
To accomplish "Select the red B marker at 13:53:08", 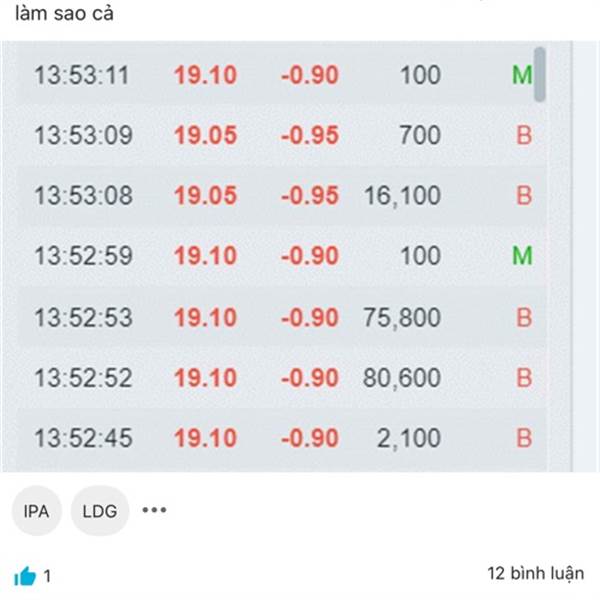I will point(524,195).
